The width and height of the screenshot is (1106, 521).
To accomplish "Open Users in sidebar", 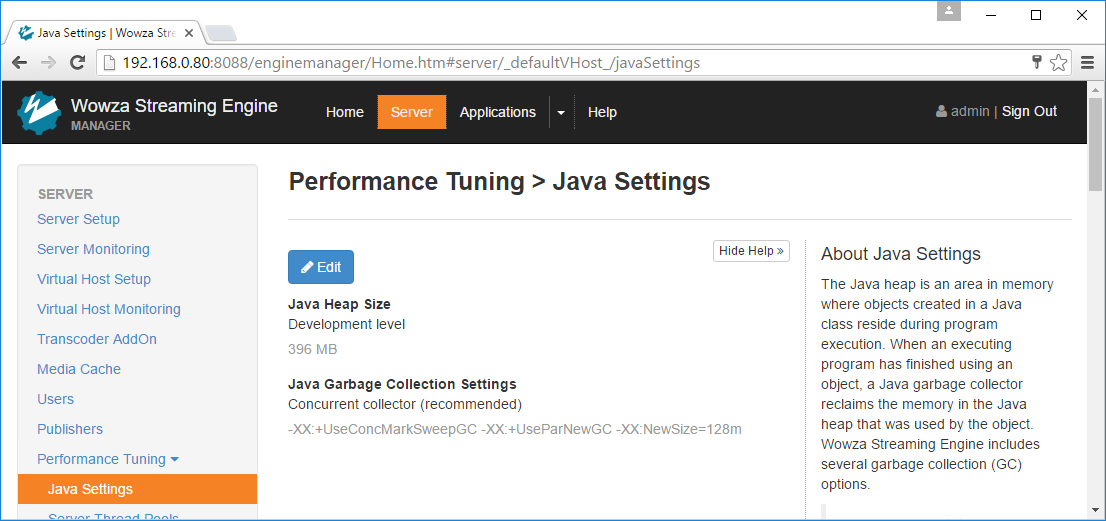I will pyautogui.click(x=55, y=399).
